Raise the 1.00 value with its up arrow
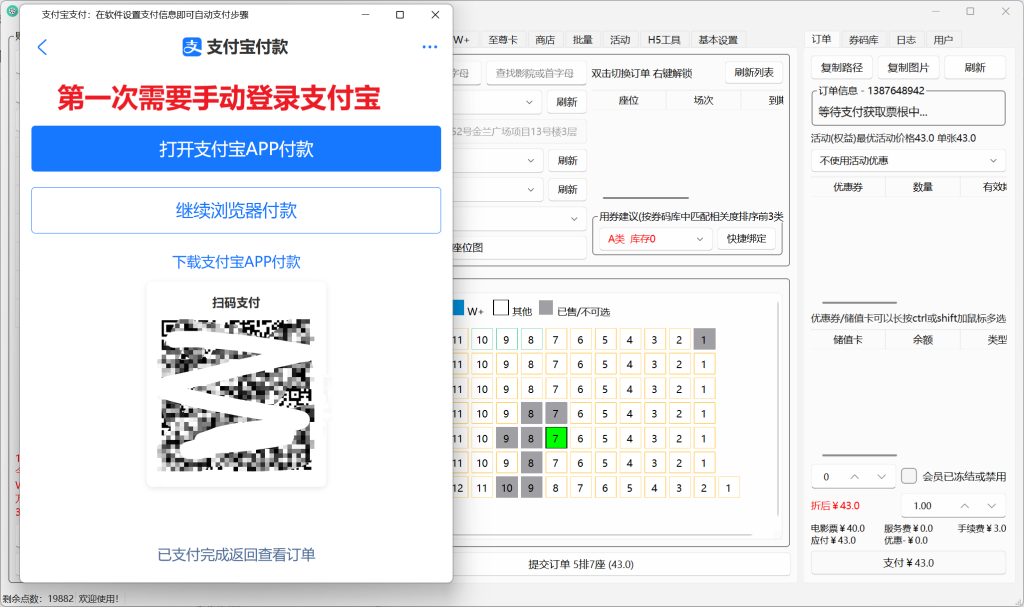This screenshot has width=1024, height=607. [x=965, y=506]
